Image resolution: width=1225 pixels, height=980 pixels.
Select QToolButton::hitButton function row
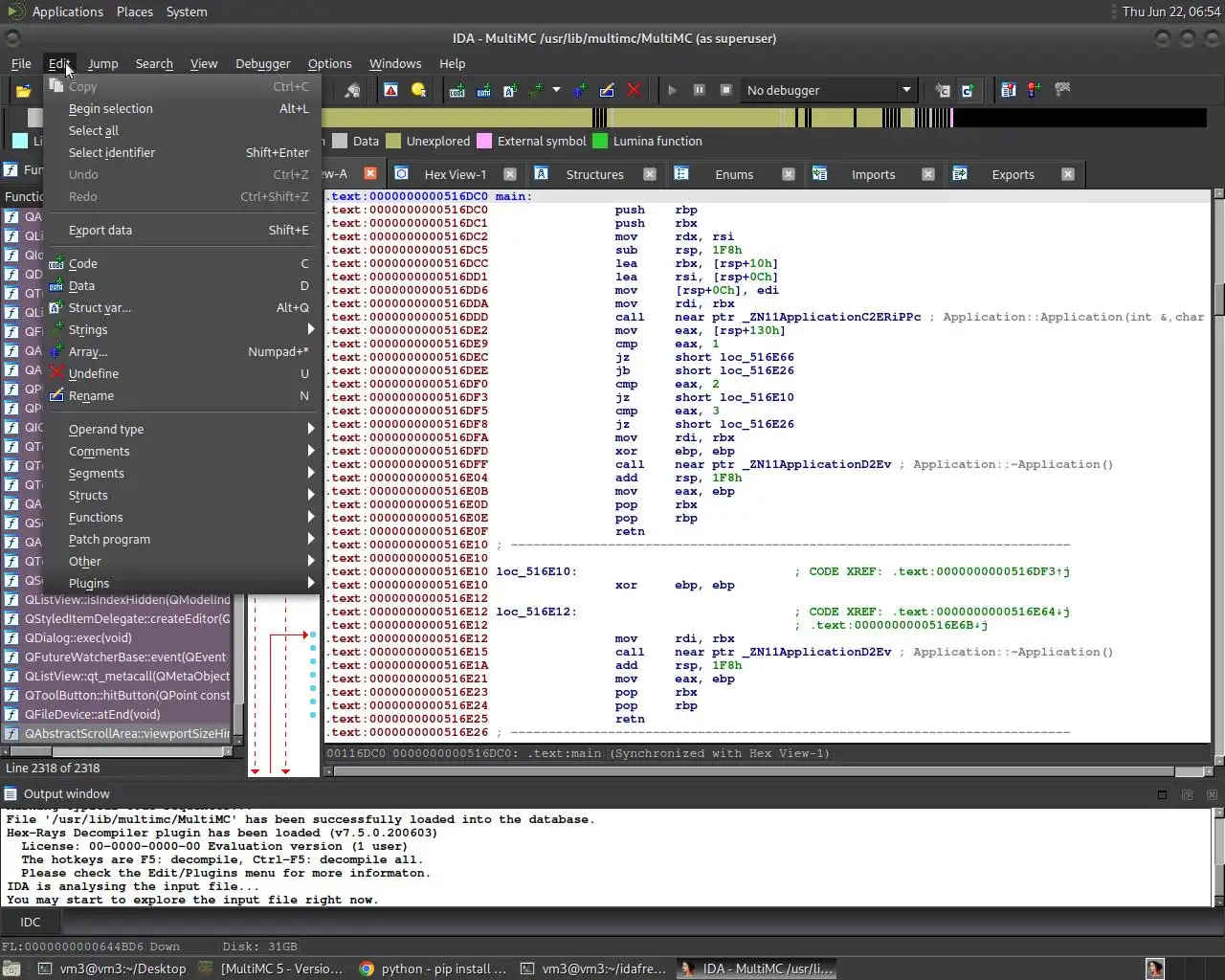pyautogui.click(x=117, y=695)
